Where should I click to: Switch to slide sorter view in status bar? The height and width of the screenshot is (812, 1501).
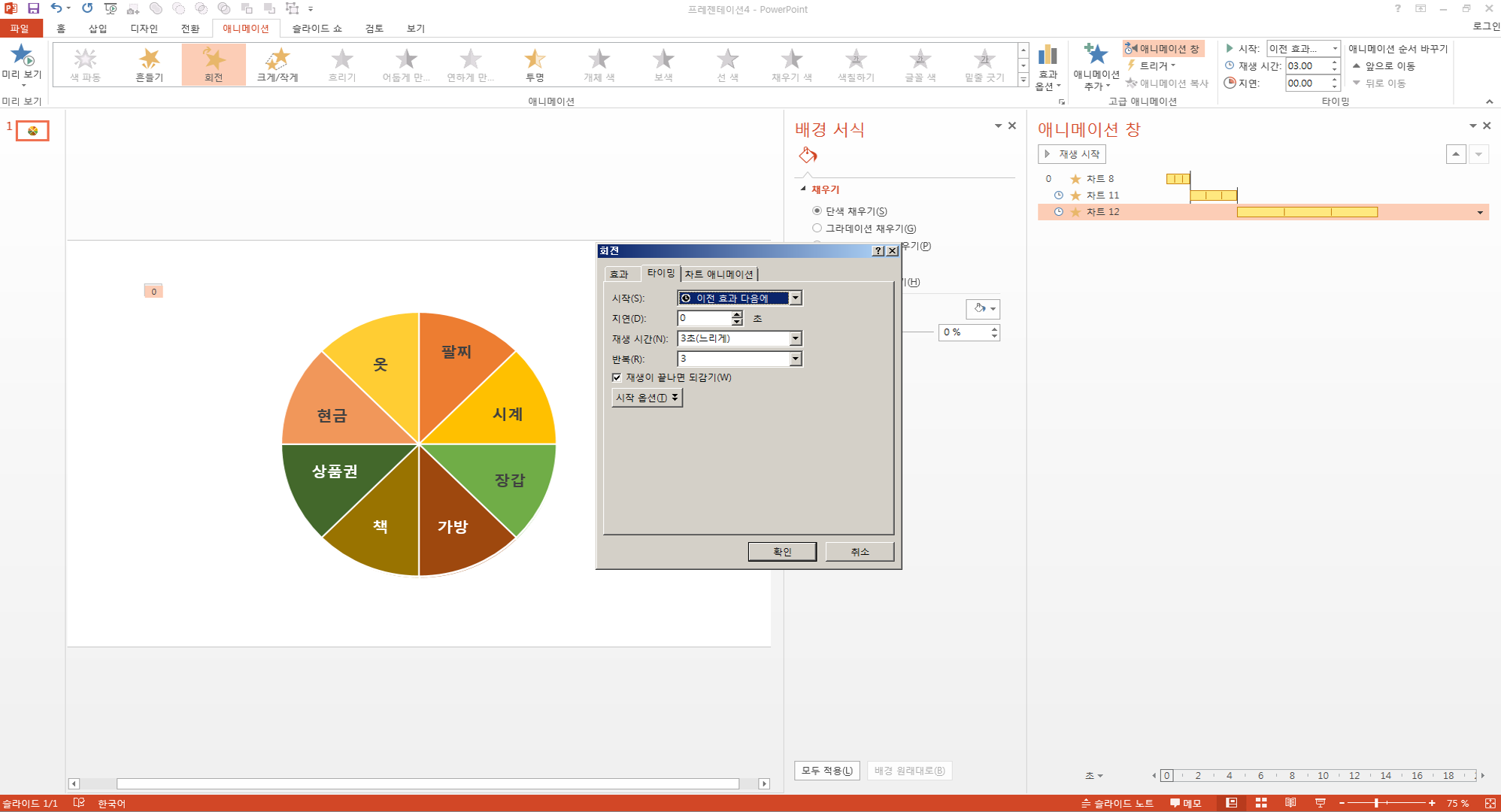pos(1261,803)
